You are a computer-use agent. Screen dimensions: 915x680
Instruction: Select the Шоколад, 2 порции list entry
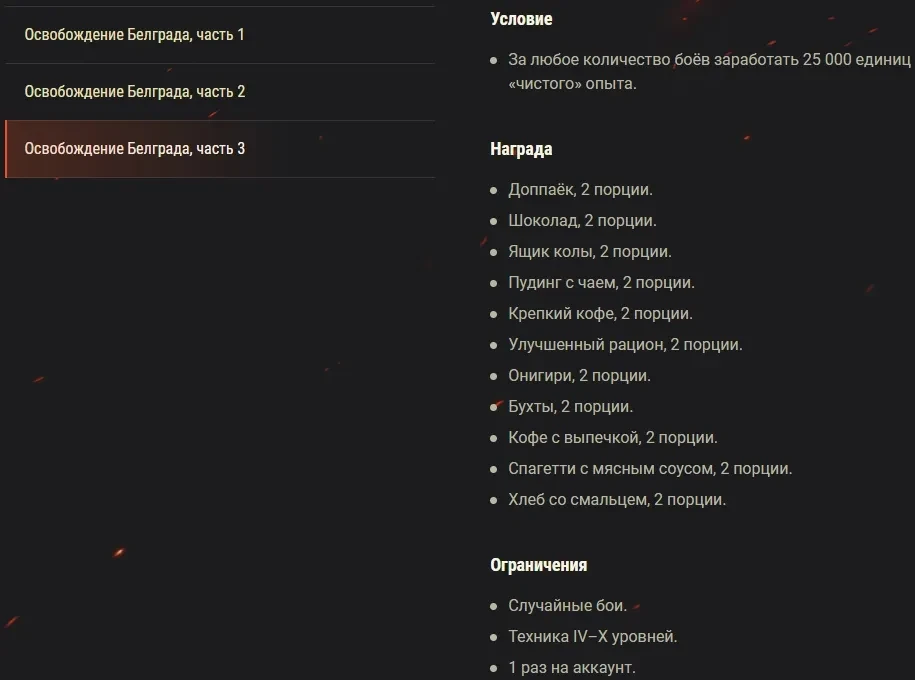pos(582,220)
